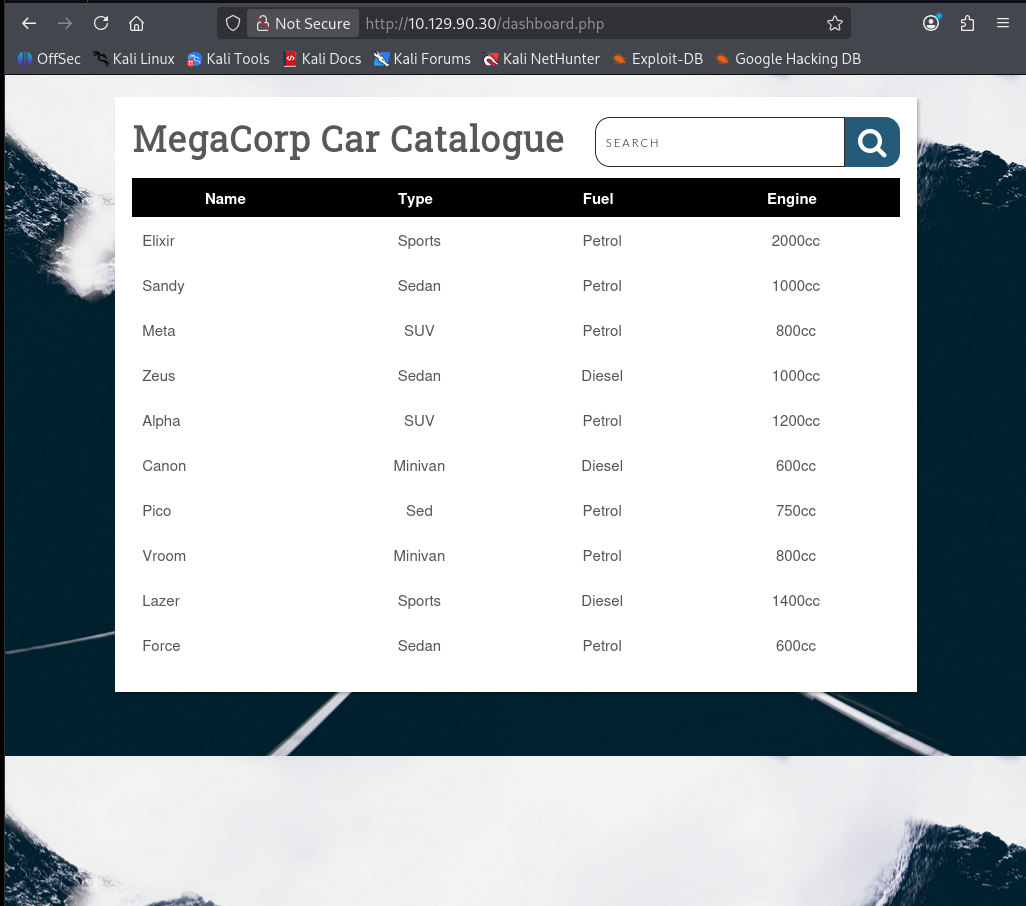Click the Kali Forums bookmark

pyautogui.click(x=422, y=59)
